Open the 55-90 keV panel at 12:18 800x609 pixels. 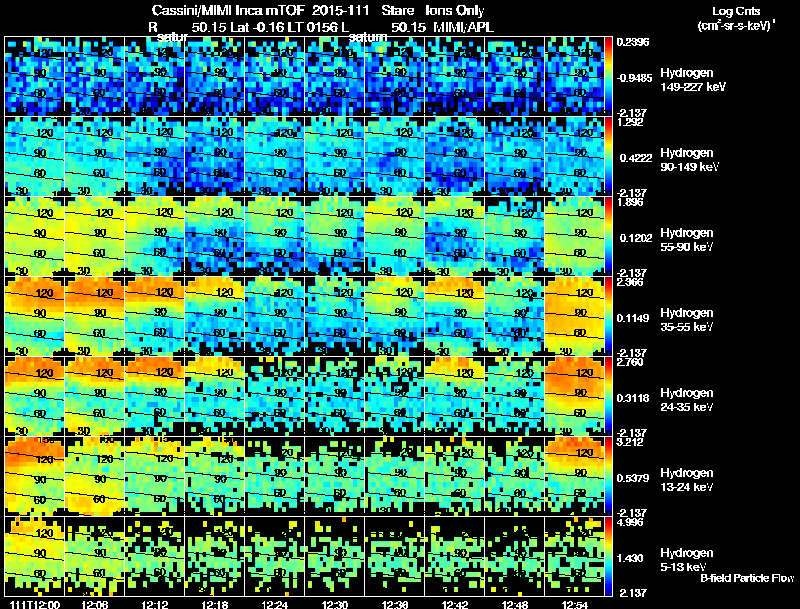click(215, 236)
